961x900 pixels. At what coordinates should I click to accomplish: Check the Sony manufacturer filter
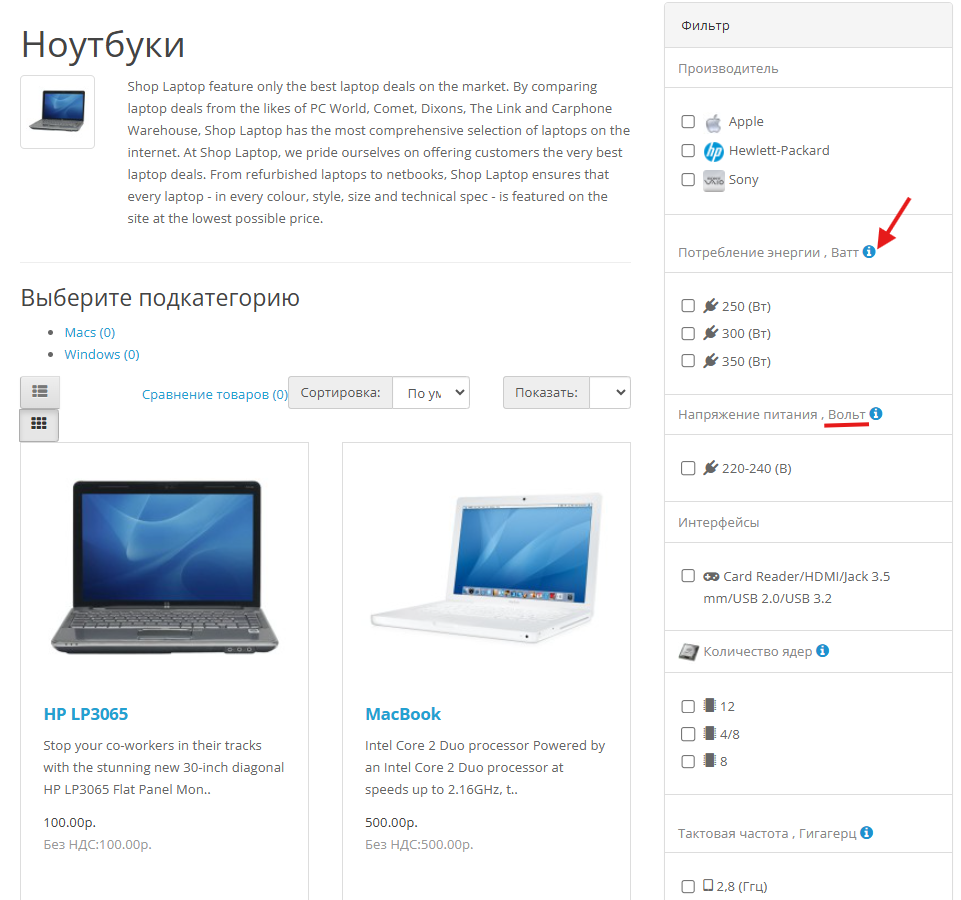[x=688, y=179]
